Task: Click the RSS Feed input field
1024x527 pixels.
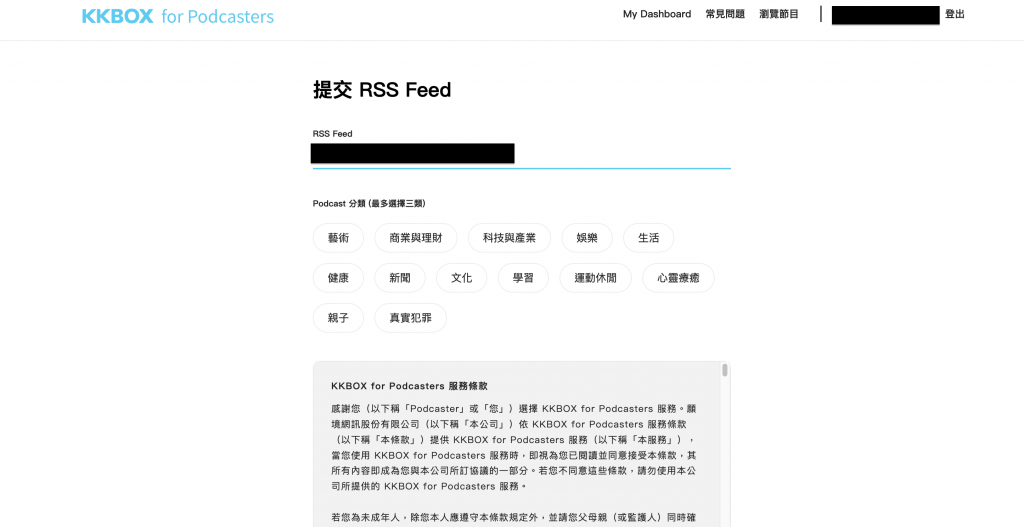Action: (x=521, y=155)
